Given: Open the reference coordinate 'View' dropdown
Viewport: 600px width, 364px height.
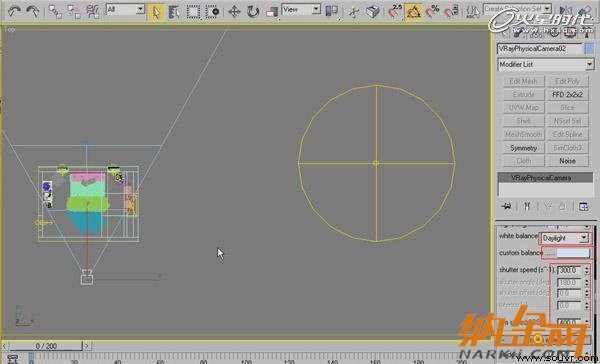Looking at the screenshot, I should pyautogui.click(x=301, y=10).
